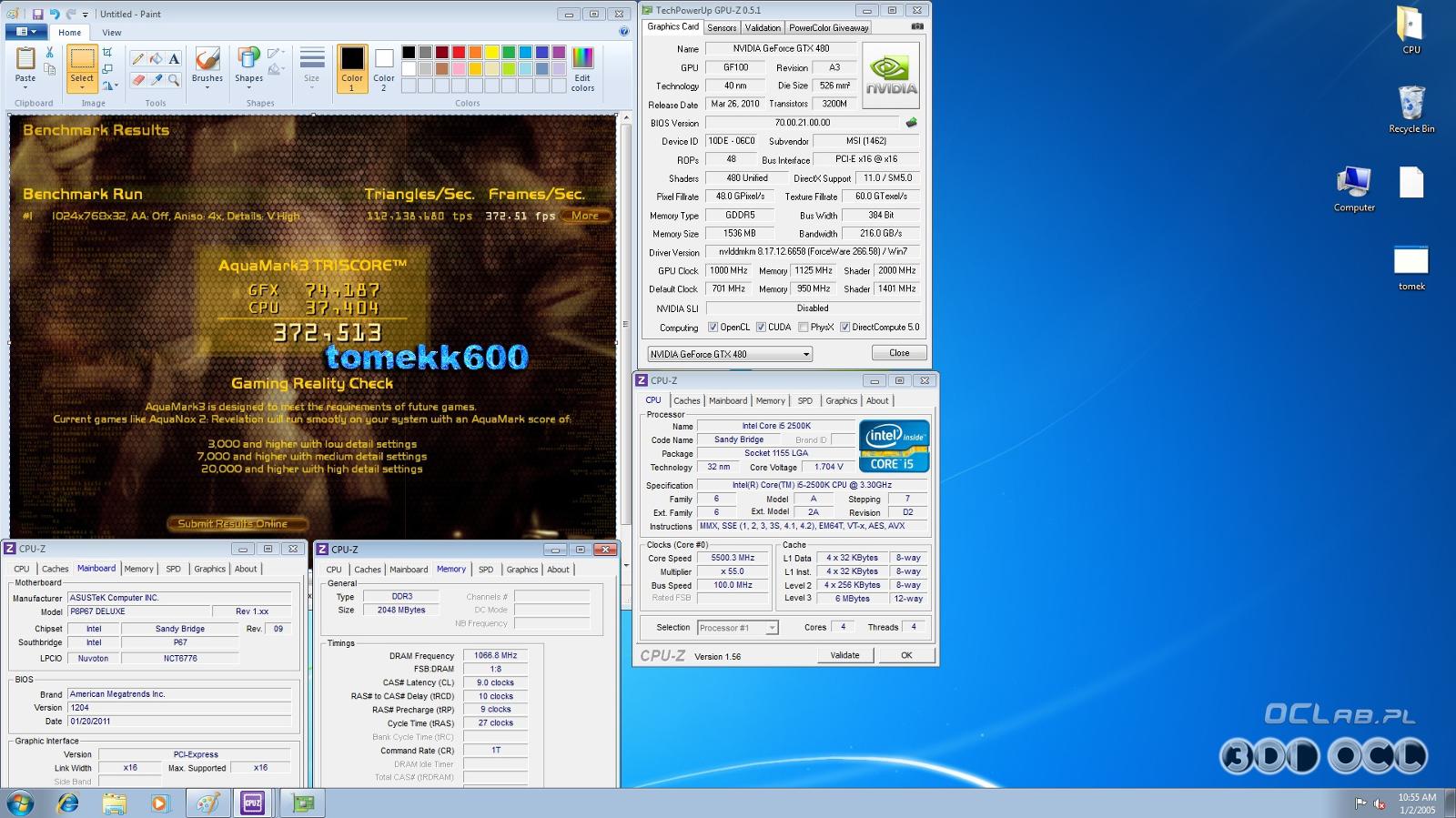Cut the selection with the scissors icon
The height and width of the screenshot is (818, 1456).
coord(49,53)
